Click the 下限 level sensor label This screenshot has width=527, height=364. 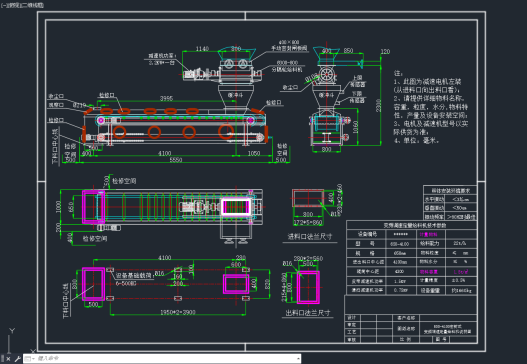click(x=357, y=94)
